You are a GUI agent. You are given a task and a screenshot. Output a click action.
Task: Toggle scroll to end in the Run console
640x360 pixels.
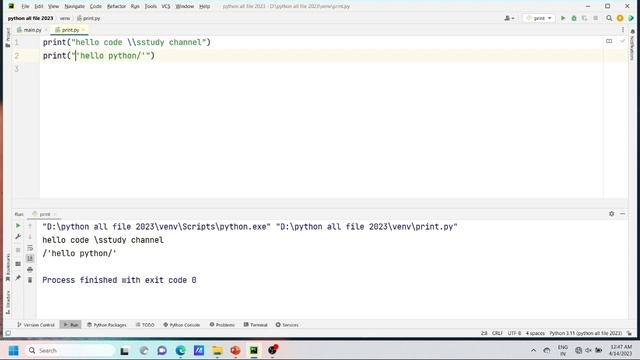tap(30, 258)
